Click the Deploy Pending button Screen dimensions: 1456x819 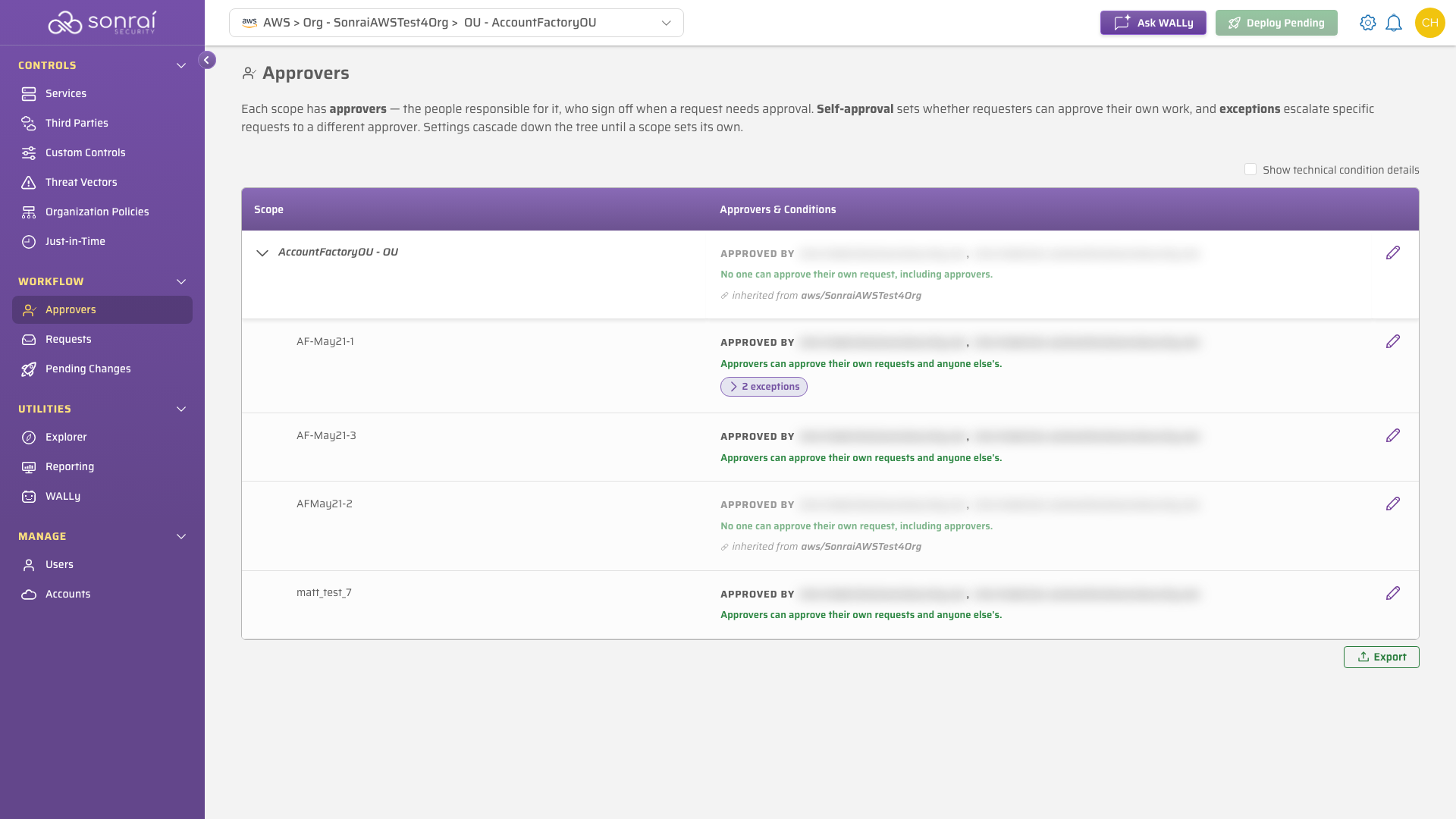point(1276,23)
